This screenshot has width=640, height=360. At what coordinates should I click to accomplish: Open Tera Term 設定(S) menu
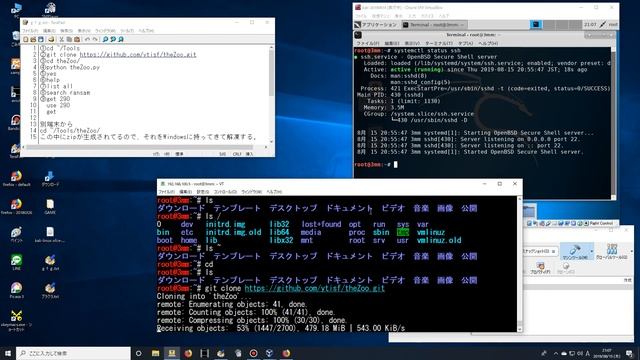pyautogui.click(x=203, y=191)
